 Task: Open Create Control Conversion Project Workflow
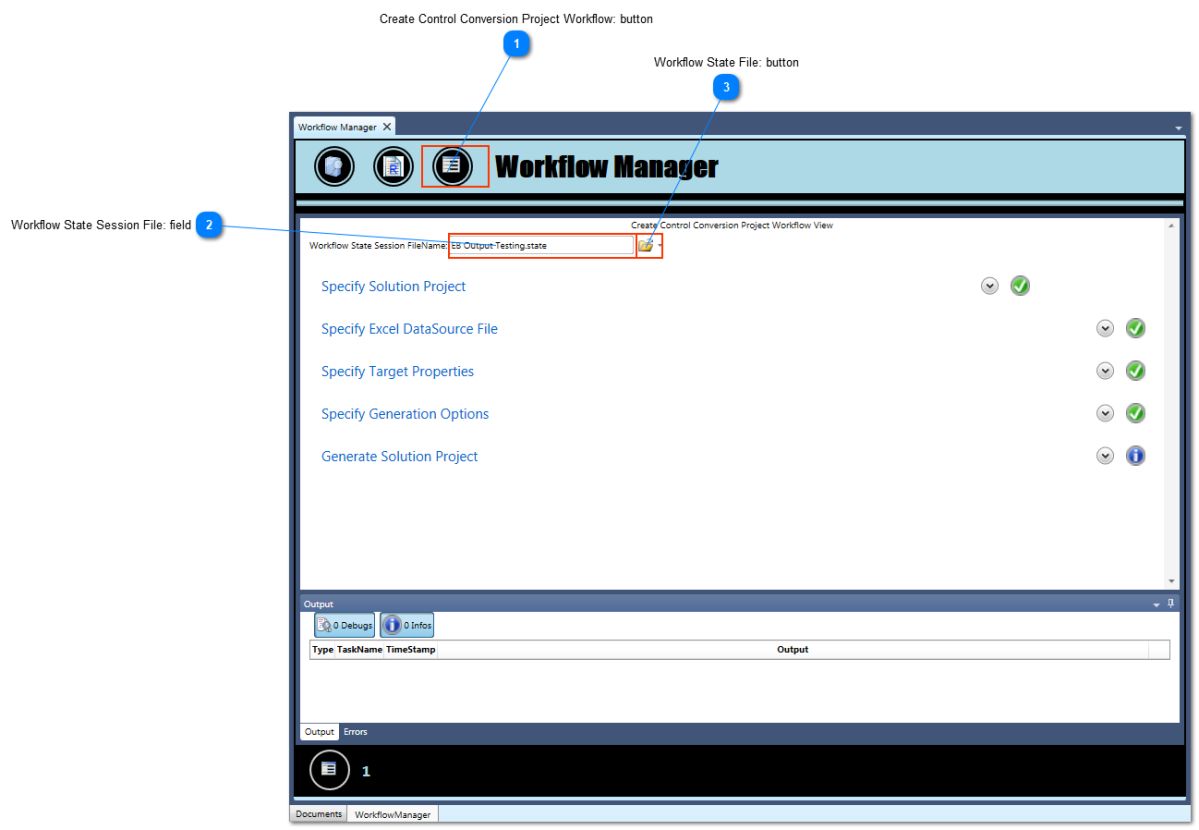452,166
